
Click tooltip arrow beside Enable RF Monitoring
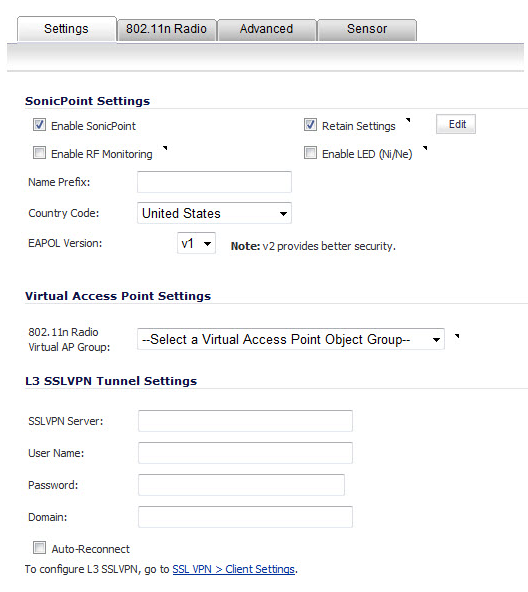coord(165,148)
